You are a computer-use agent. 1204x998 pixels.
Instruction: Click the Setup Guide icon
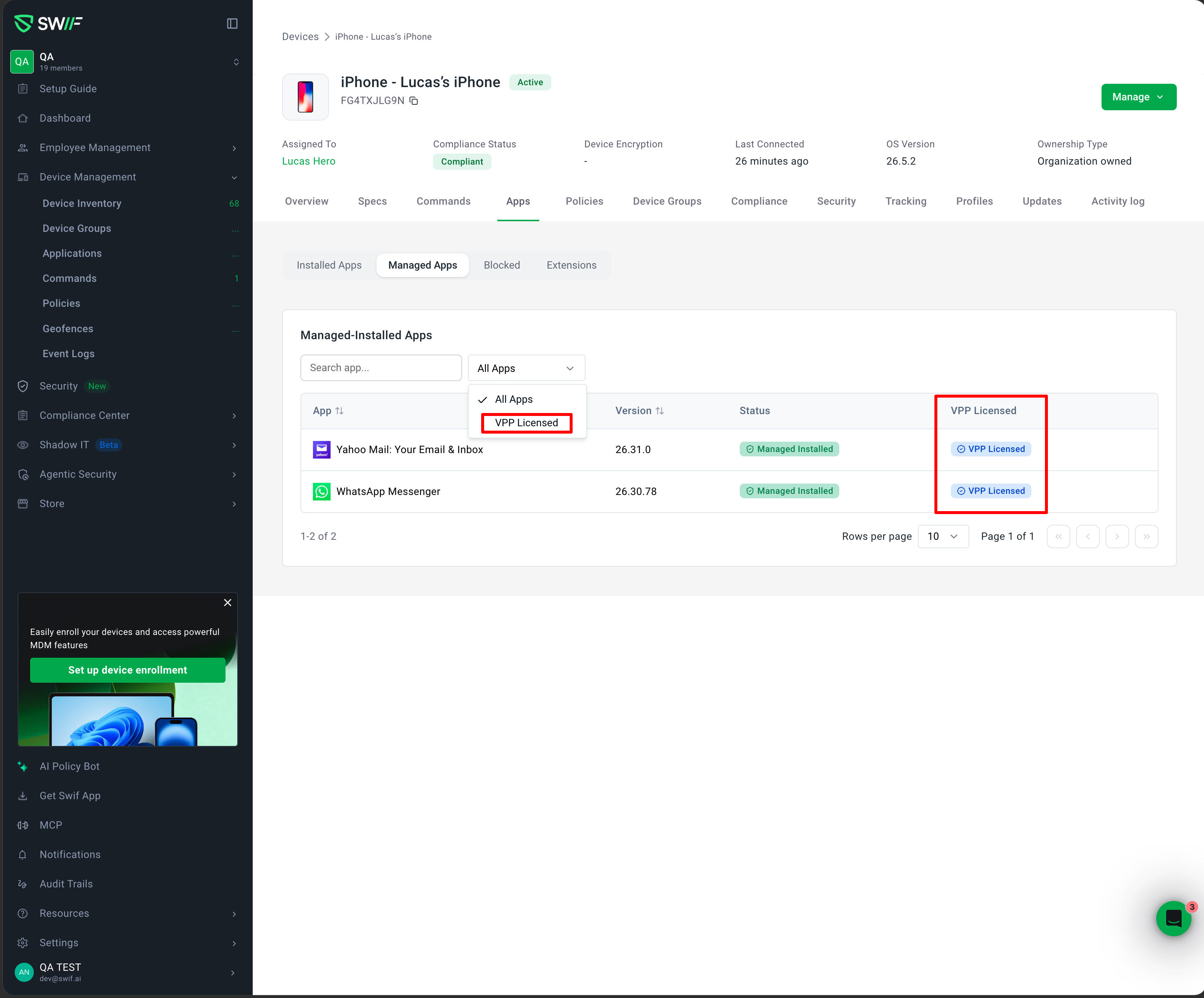click(23, 89)
